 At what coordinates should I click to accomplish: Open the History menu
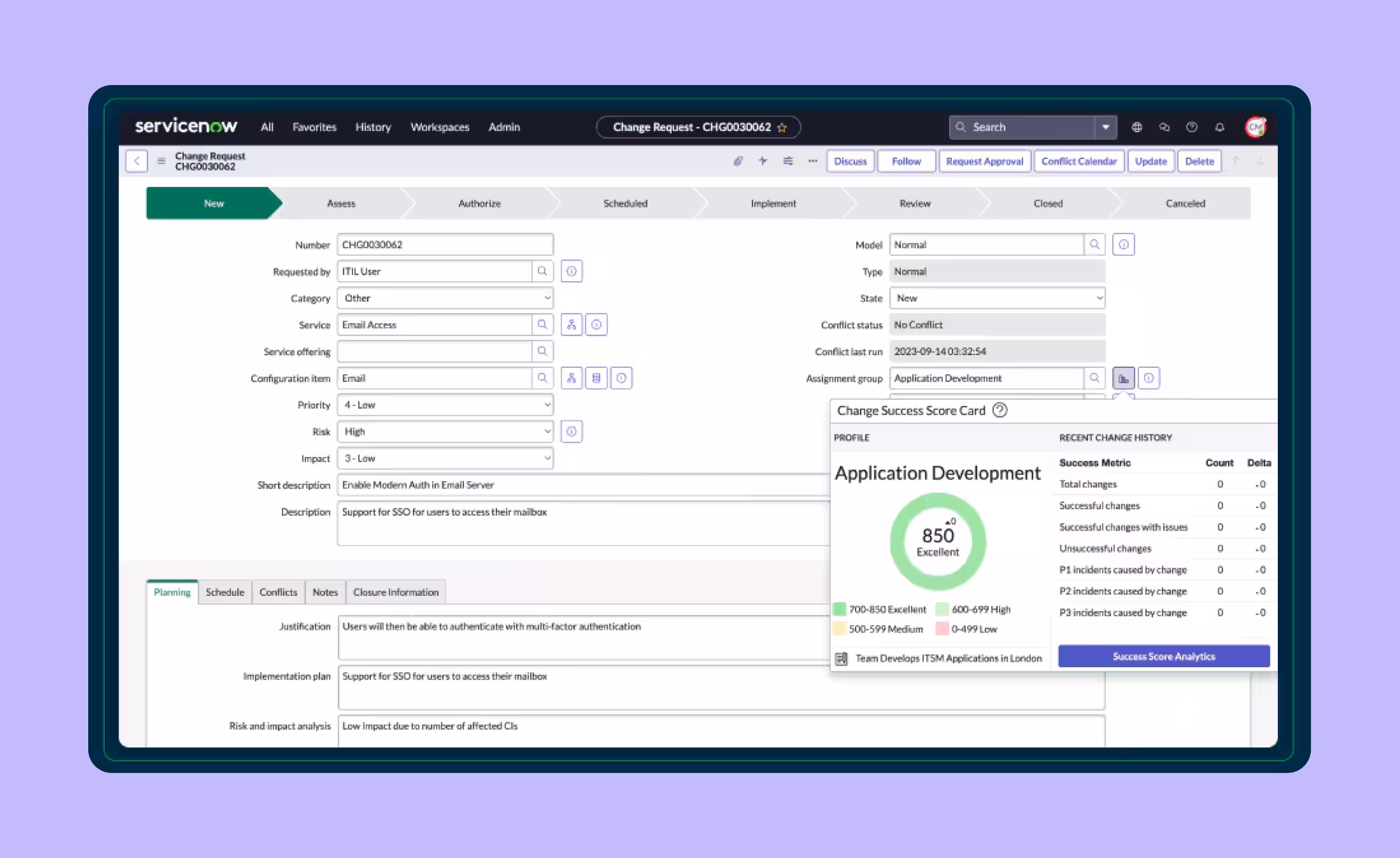pyautogui.click(x=373, y=127)
